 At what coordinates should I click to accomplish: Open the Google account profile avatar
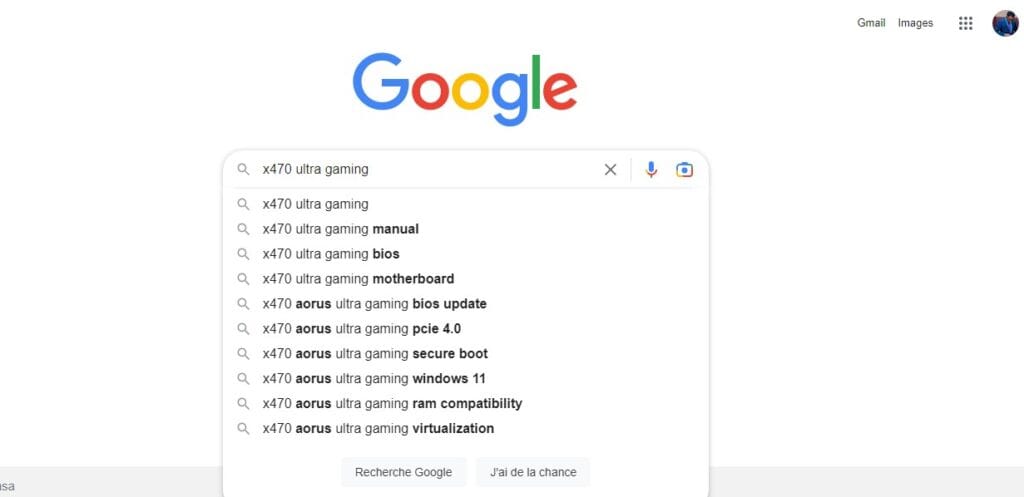(1005, 23)
